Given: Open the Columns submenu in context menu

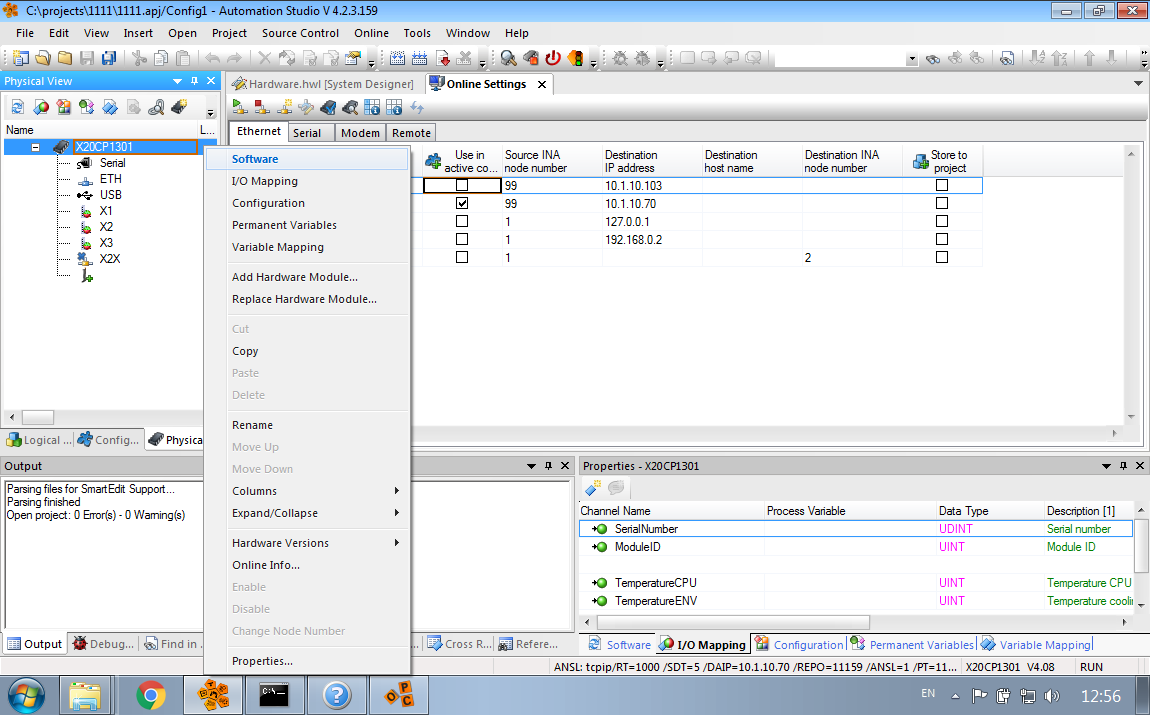Looking at the screenshot, I should pyautogui.click(x=307, y=491).
